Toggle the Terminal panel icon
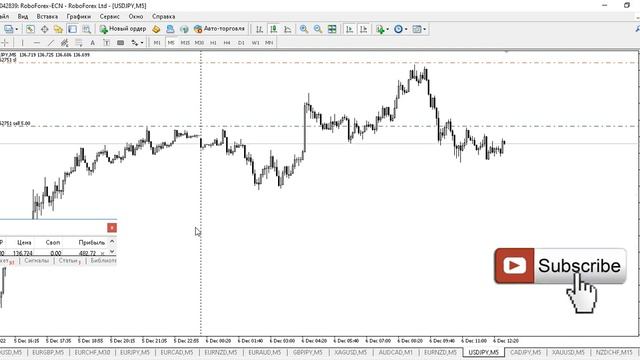The height and width of the screenshot is (360, 640). [x=72, y=29]
